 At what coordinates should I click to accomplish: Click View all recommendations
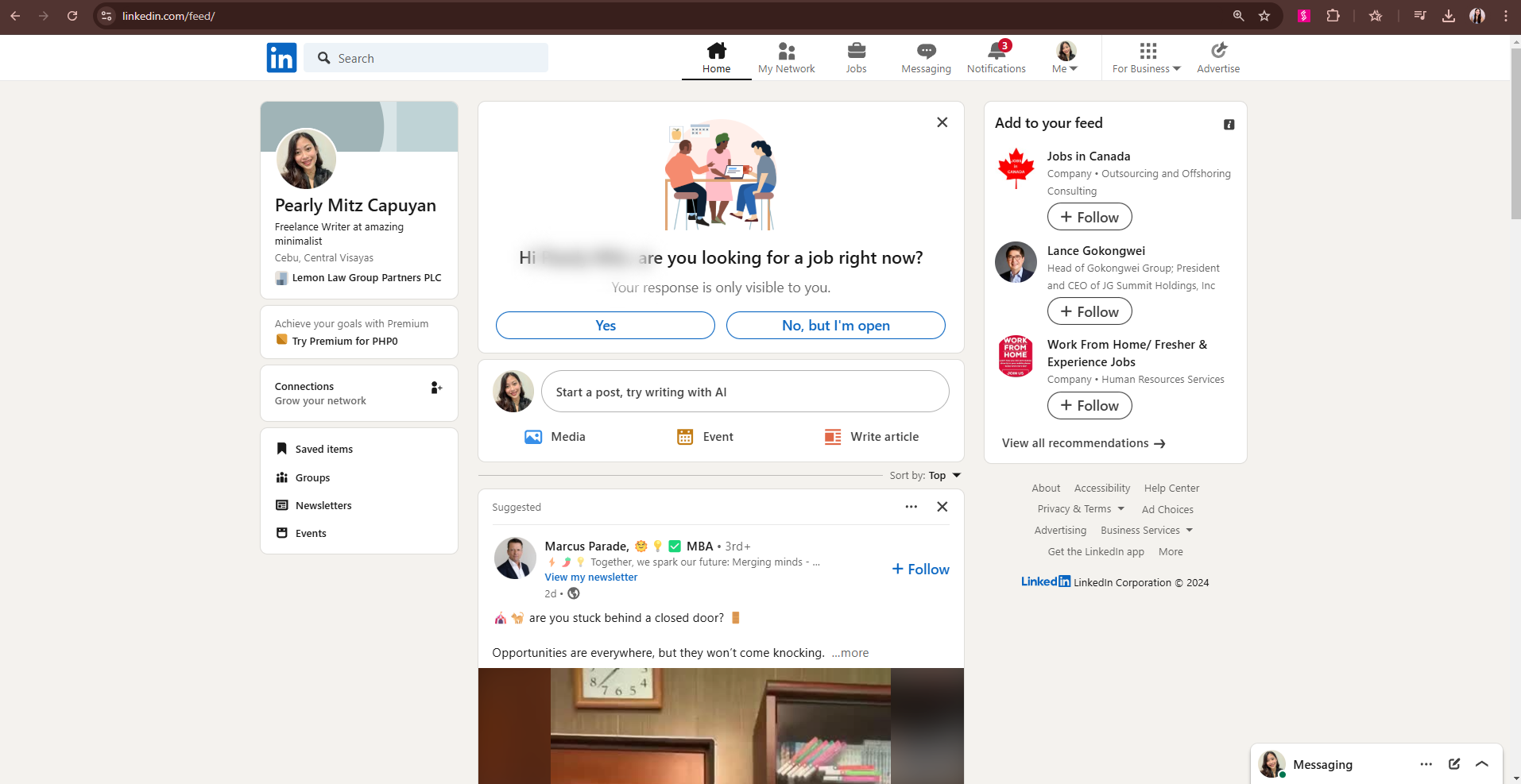pos(1084,443)
